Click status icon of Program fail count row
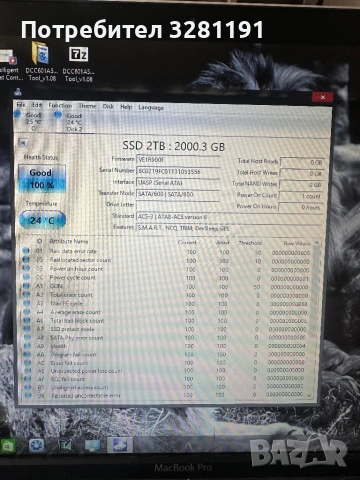The width and height of the screenshot is (360, 480). (28, 354)
